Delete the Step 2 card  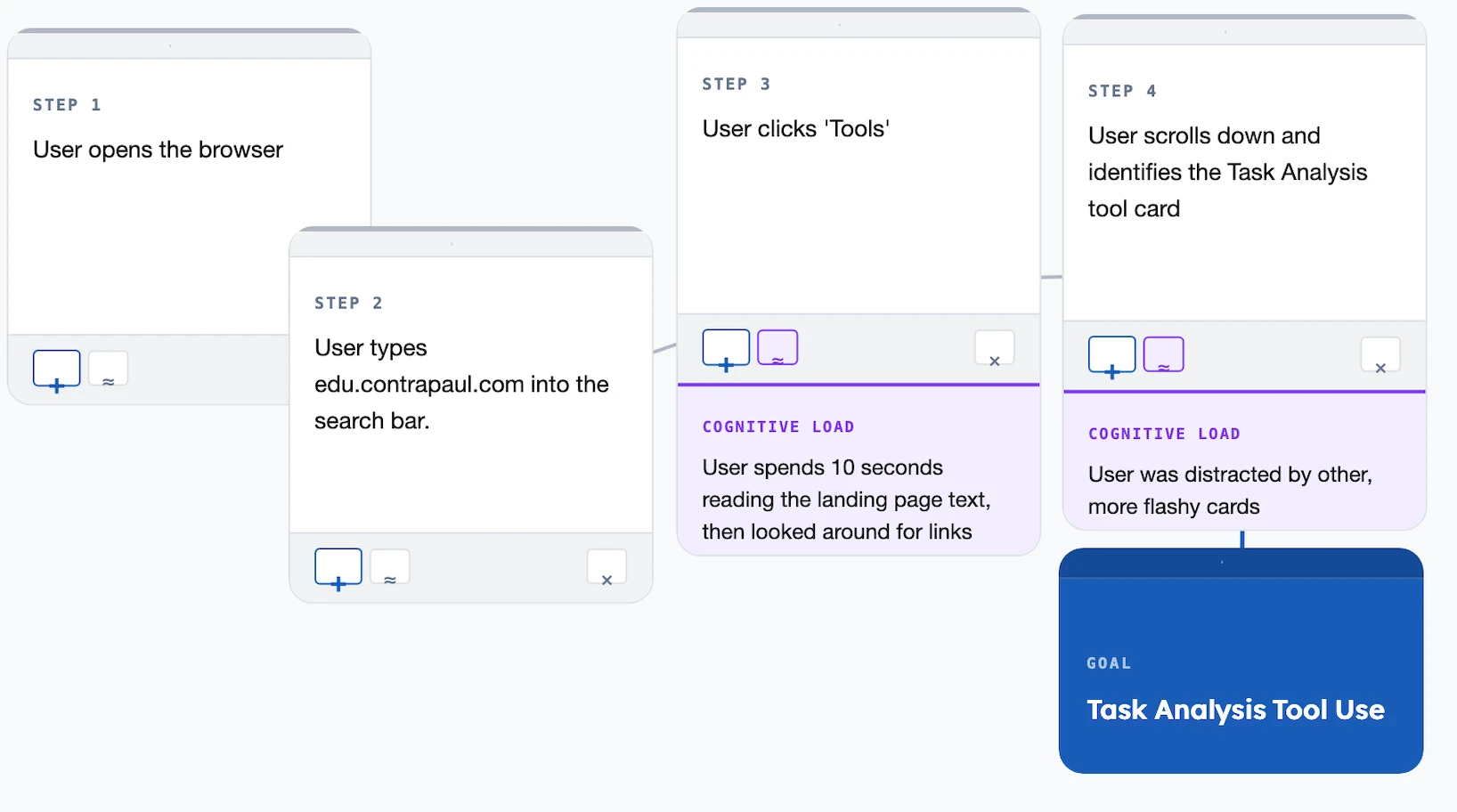(606, 567)
